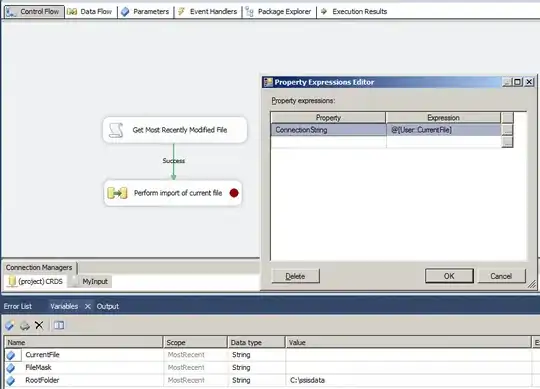The width and height of the screenshot is (540, 389).
Task: Click the Delete Variable X icon
Action: click(39, 325)
